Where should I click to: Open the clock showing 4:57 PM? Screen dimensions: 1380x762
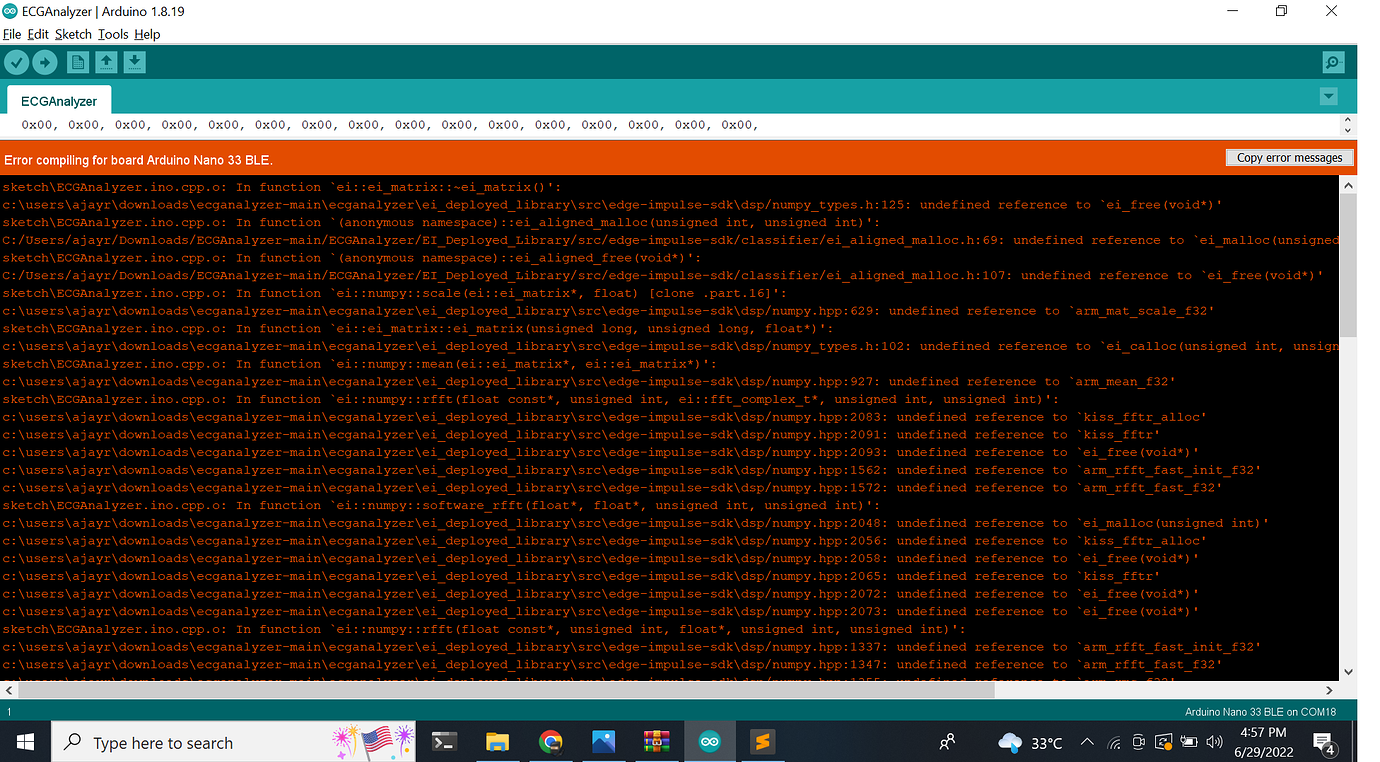1264,742
